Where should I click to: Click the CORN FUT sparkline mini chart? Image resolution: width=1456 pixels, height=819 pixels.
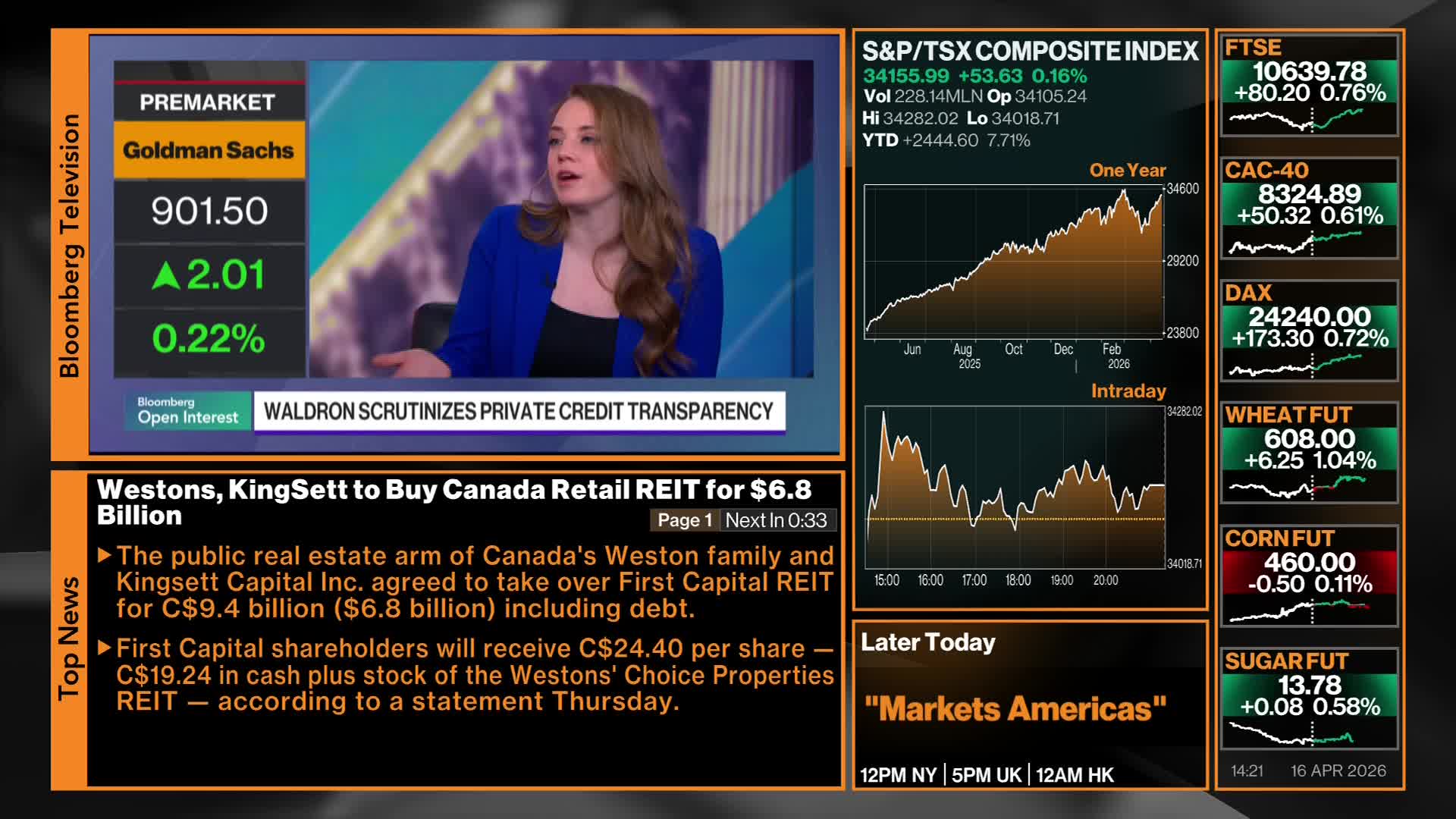[x=1299, y=610]
